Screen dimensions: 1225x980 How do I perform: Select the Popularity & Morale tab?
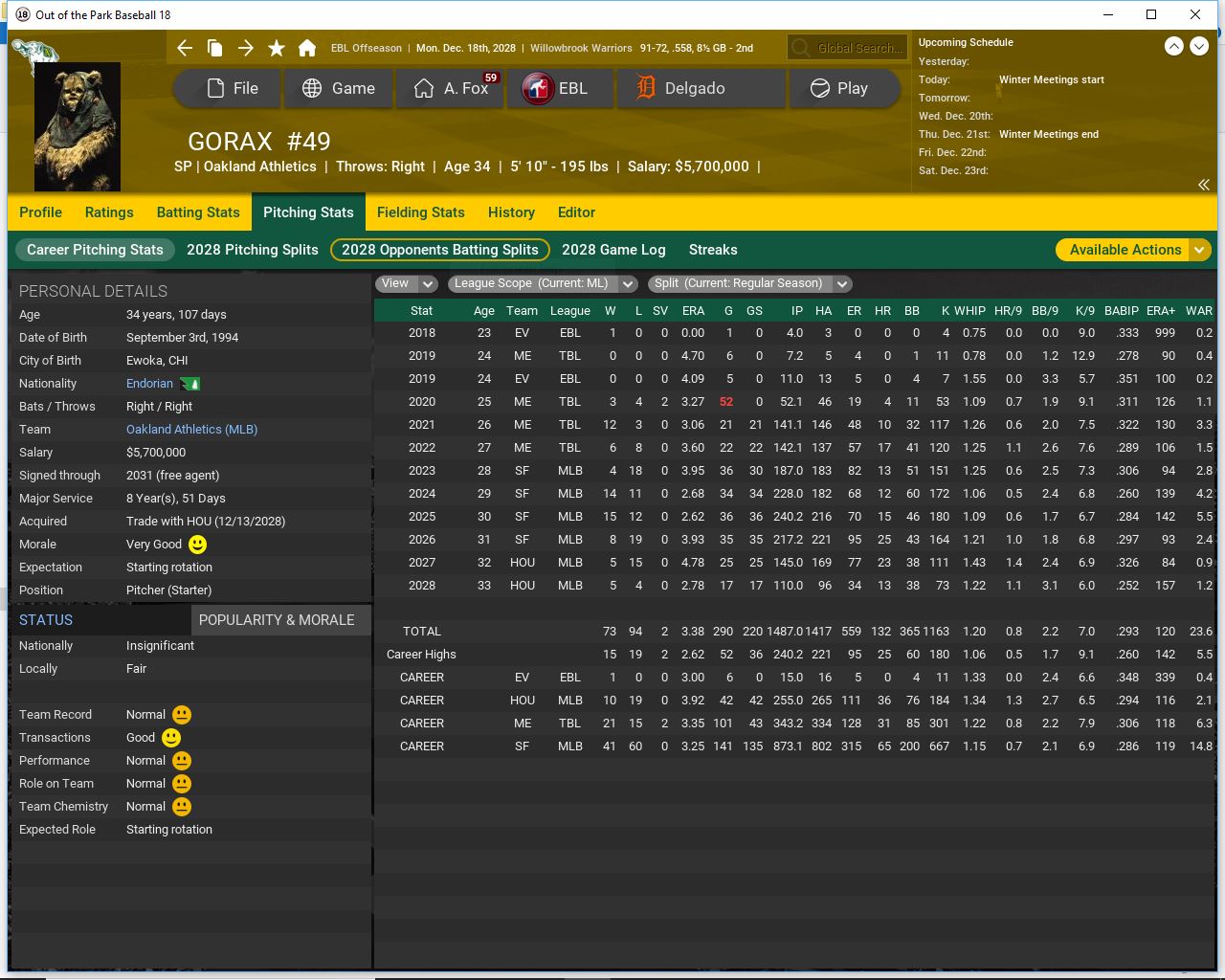277,620
